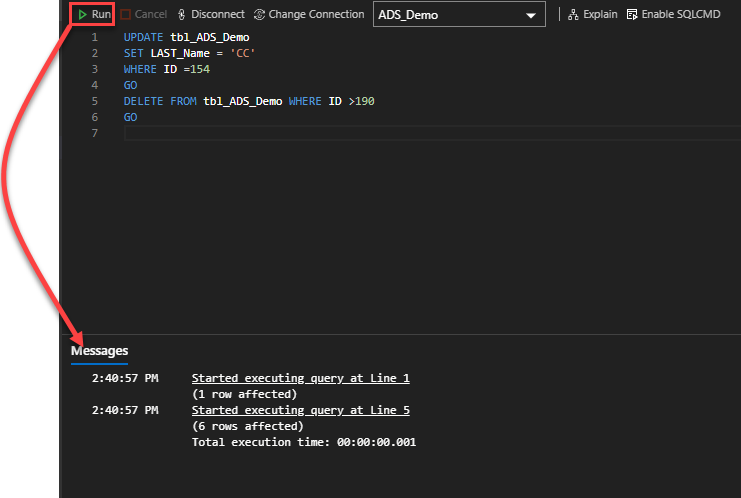Screen dimensions: 741x498
Task: Click the UPDATE keyword on line 1
Action: (x=144, y=37)
